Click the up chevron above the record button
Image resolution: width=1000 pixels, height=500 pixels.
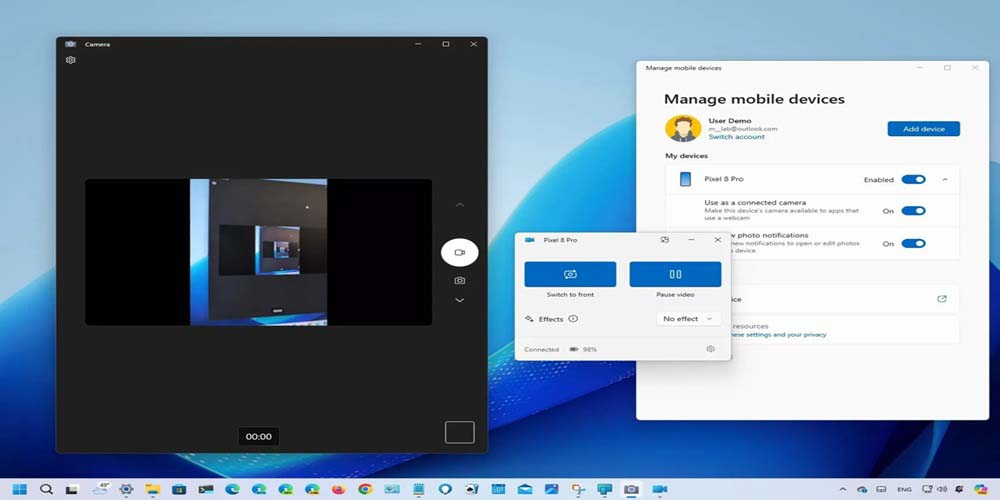460,205
